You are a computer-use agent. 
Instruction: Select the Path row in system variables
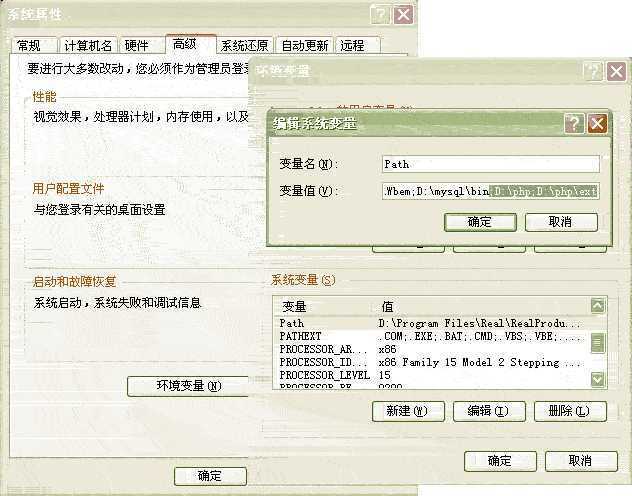click(431, 324)
